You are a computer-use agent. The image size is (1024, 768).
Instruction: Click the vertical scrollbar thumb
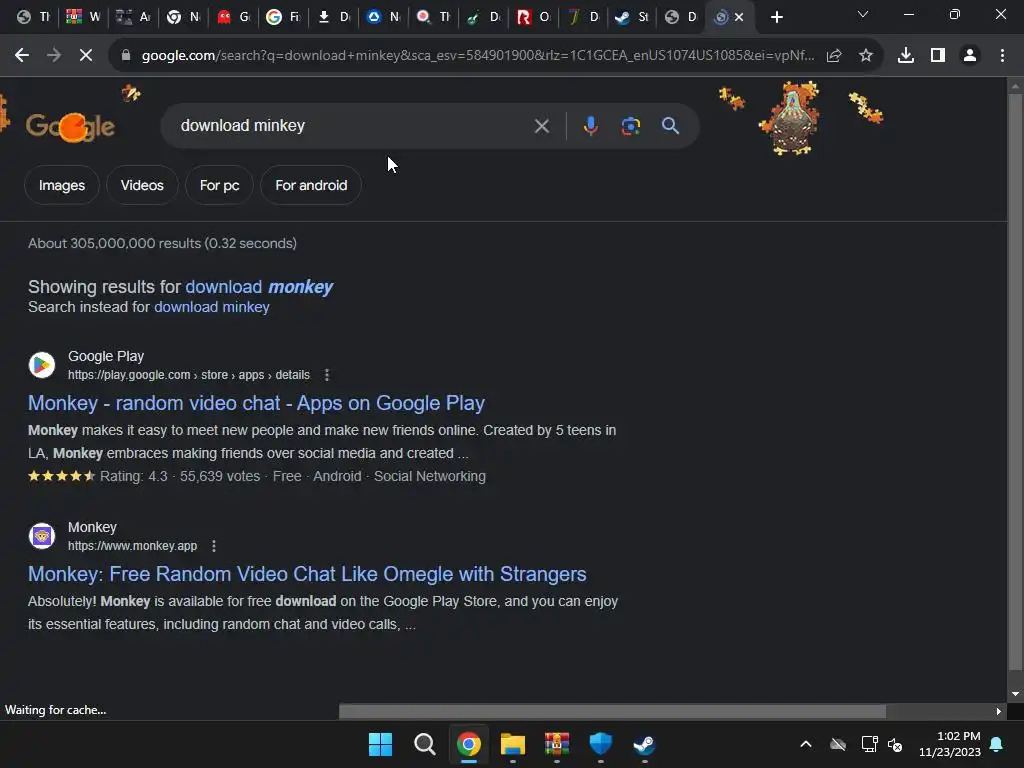1015,382
